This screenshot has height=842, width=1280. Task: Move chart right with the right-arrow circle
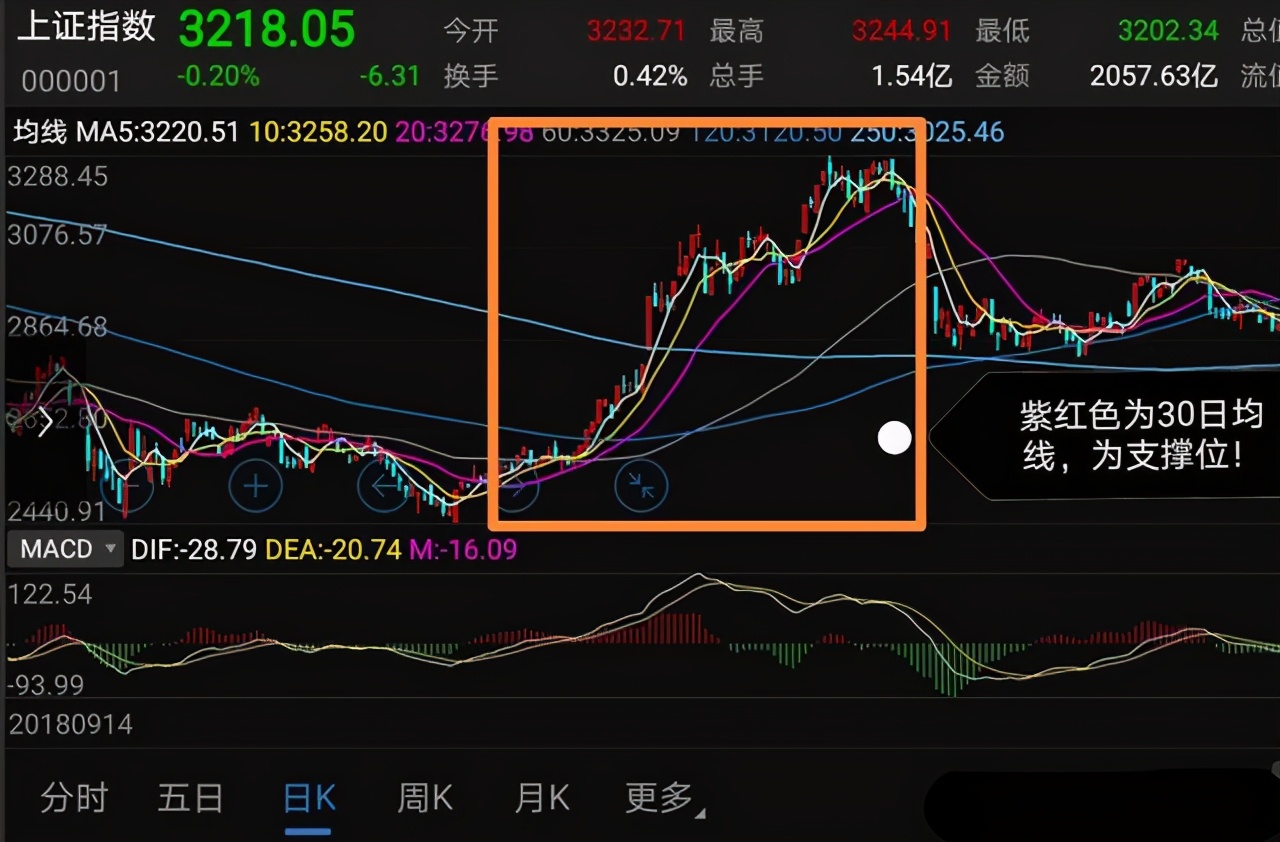click(514, 487)
